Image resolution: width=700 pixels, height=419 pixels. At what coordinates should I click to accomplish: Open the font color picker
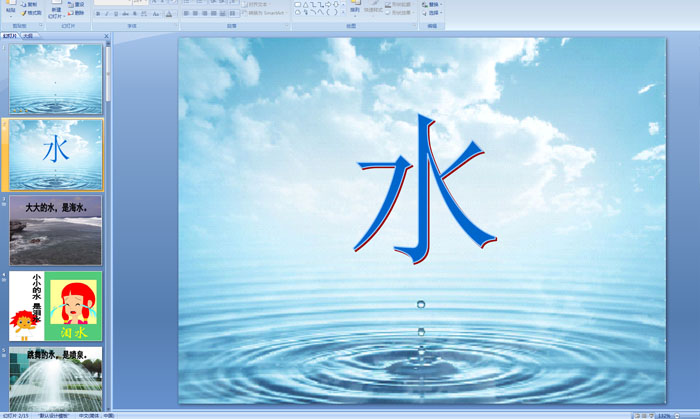tap(169, 14)
